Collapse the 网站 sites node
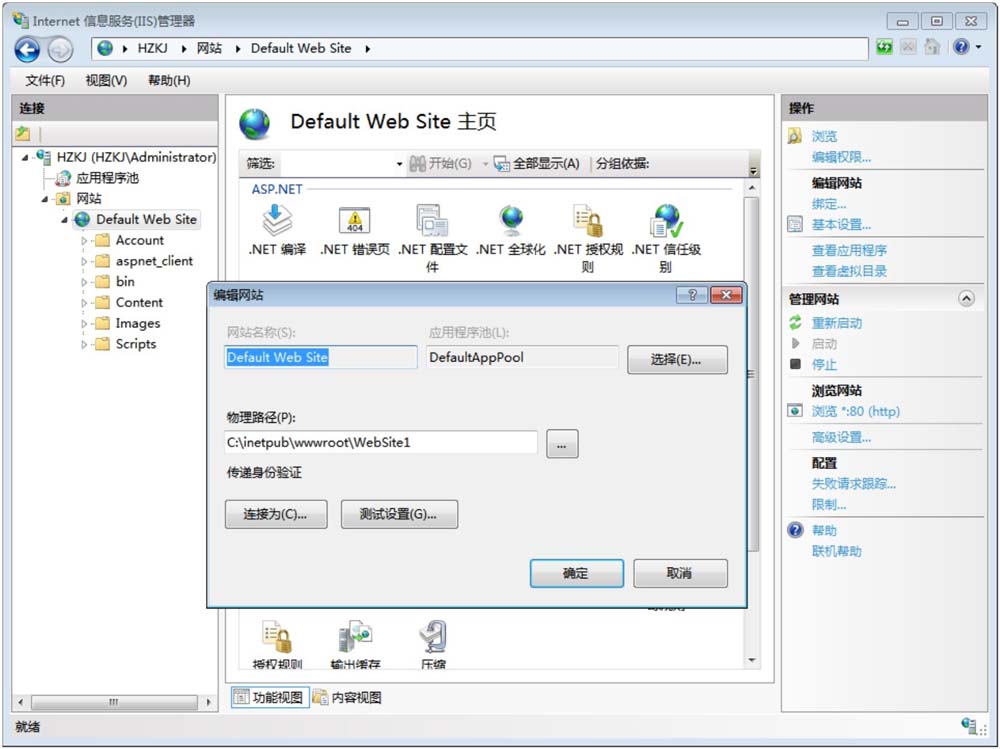The image size is (1000, 749). 45,199
